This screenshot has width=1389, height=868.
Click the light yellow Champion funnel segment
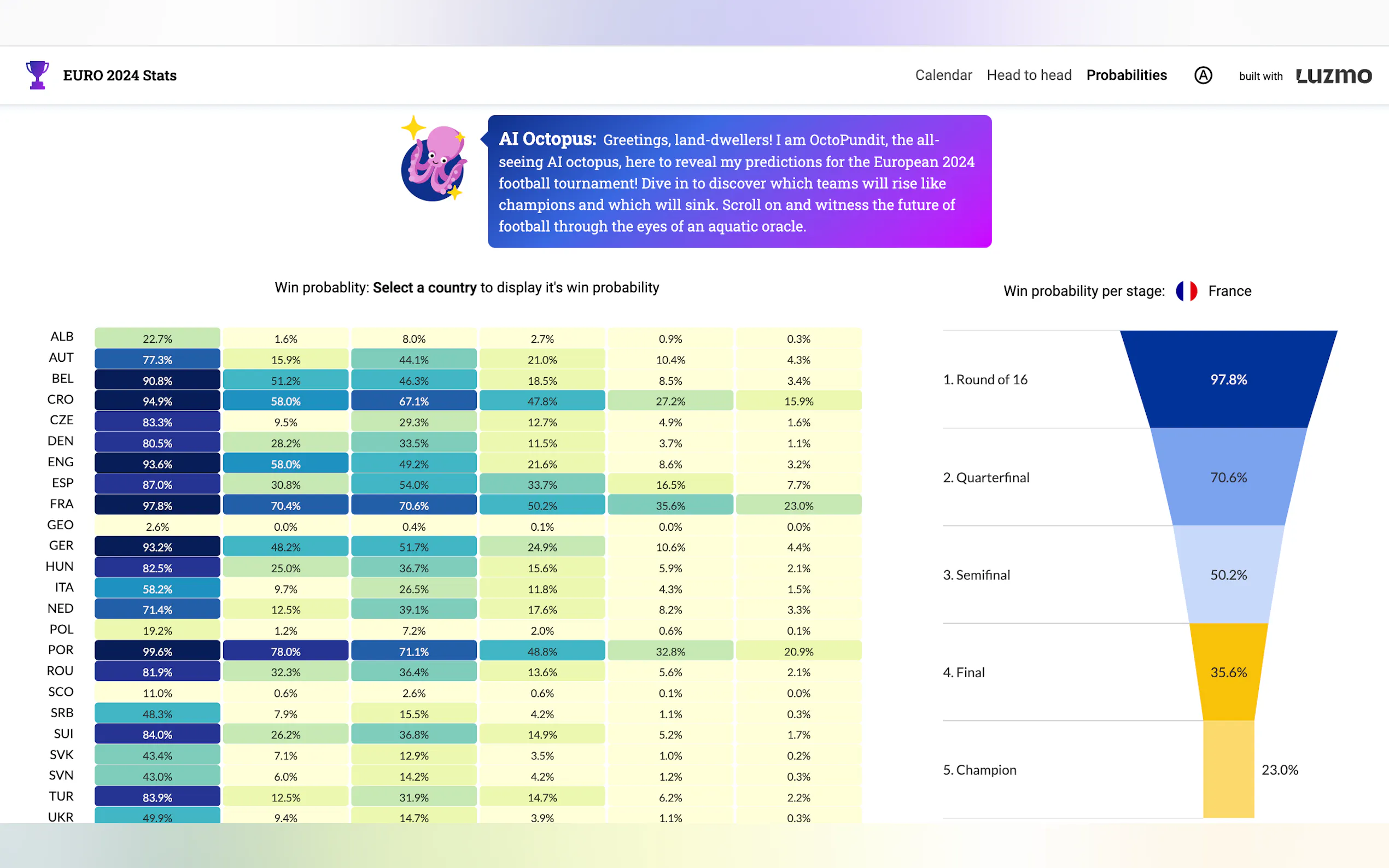coord(1228,769)
